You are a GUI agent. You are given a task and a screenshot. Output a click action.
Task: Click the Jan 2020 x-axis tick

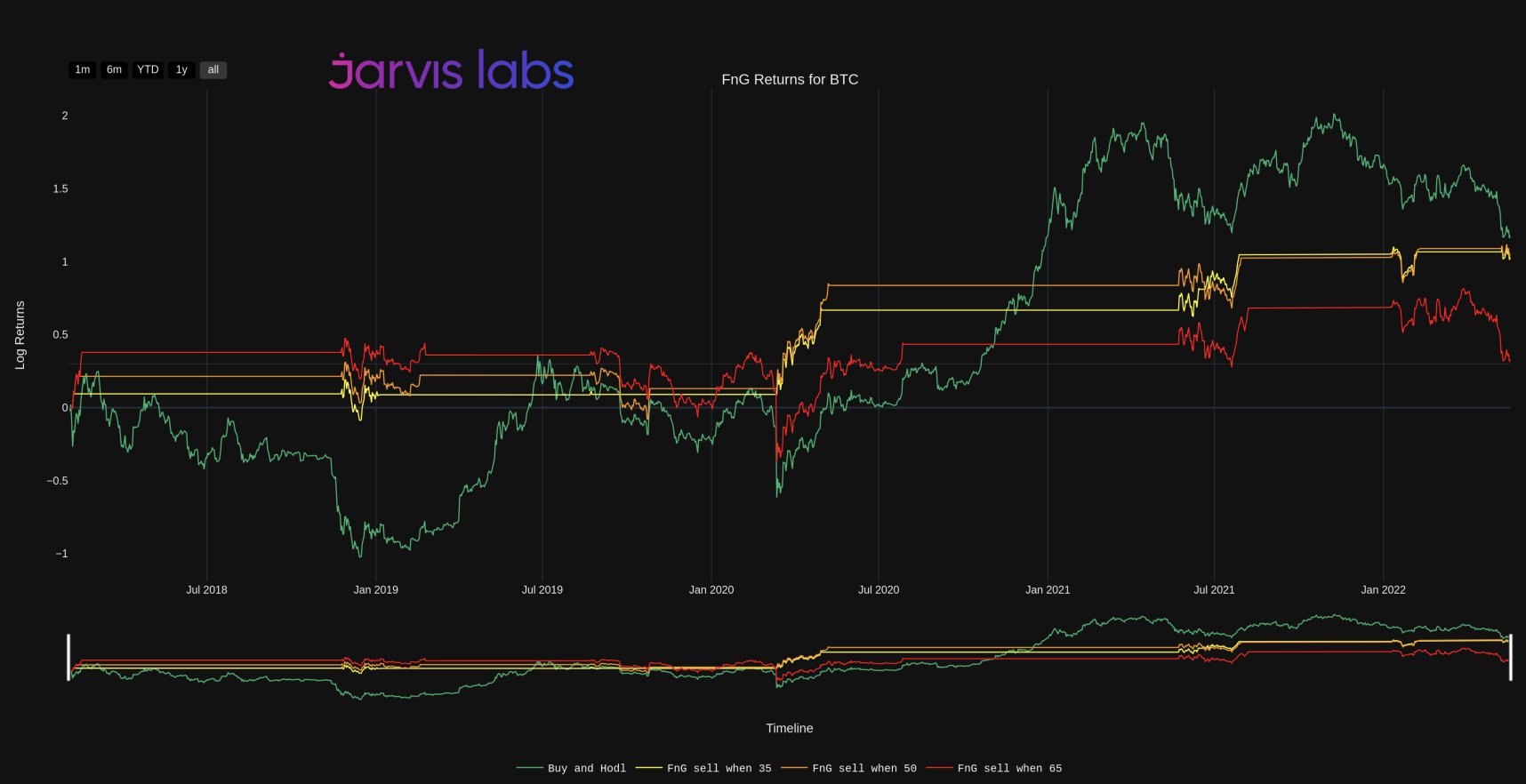tap(711, 589)
